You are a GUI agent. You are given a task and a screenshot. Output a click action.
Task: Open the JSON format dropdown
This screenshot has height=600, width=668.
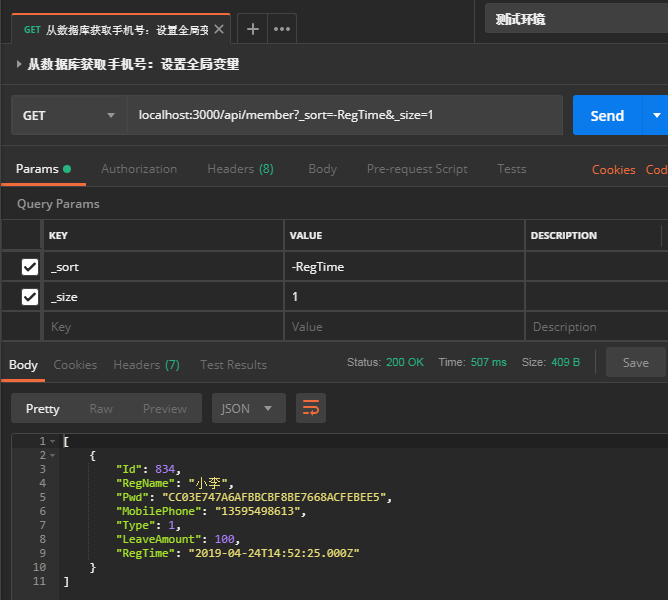(x=248, y=408)
